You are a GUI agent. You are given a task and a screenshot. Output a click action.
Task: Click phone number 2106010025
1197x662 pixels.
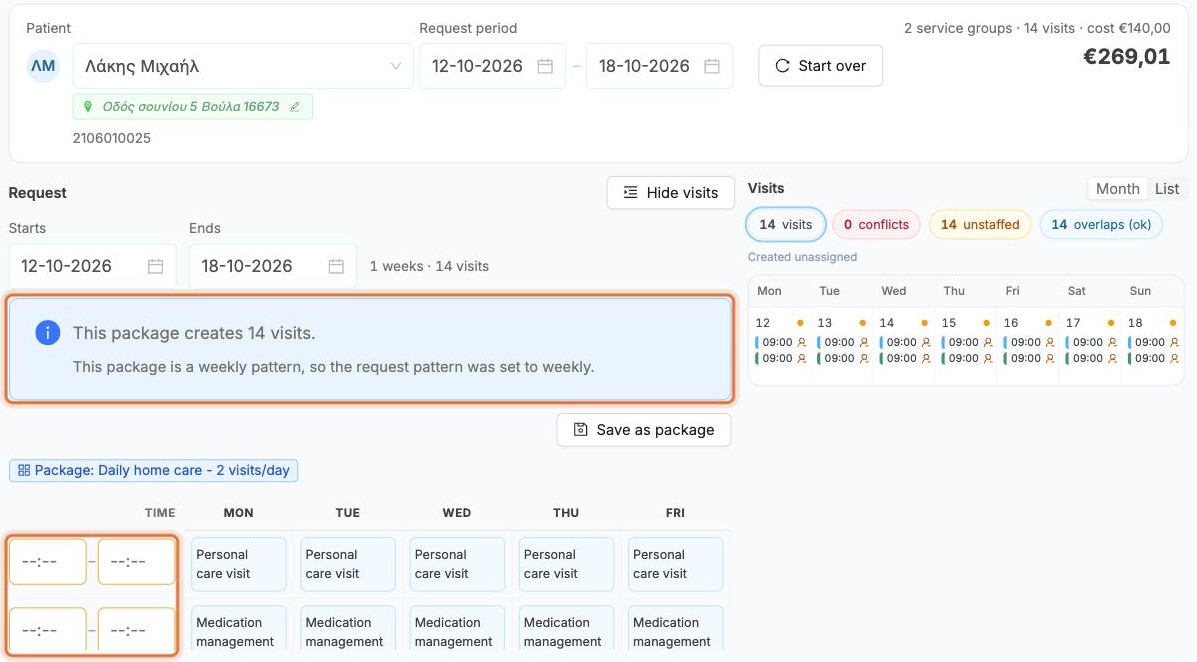tap(111, 138)
